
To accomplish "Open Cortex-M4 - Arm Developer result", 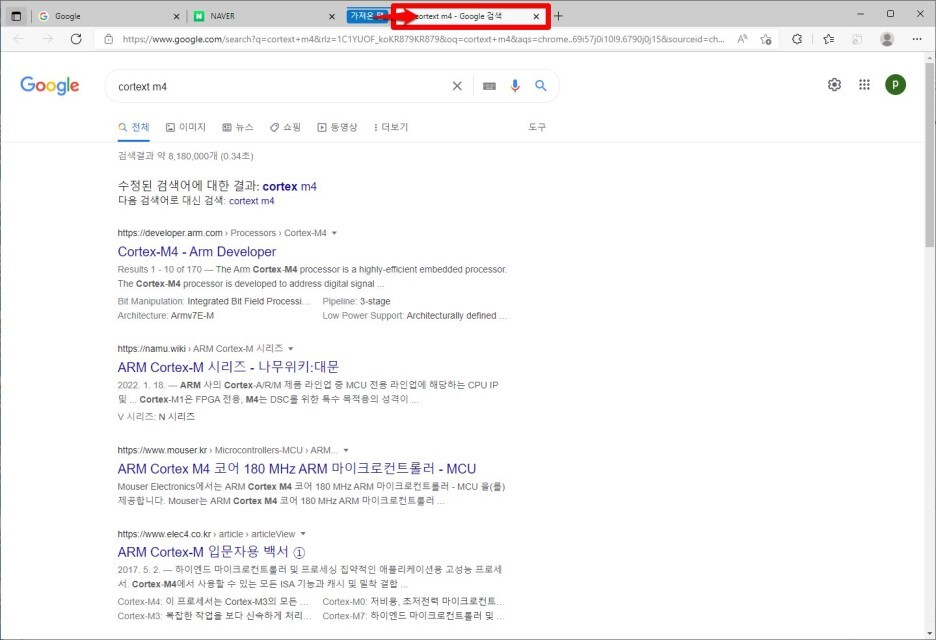I will point(197,252).
